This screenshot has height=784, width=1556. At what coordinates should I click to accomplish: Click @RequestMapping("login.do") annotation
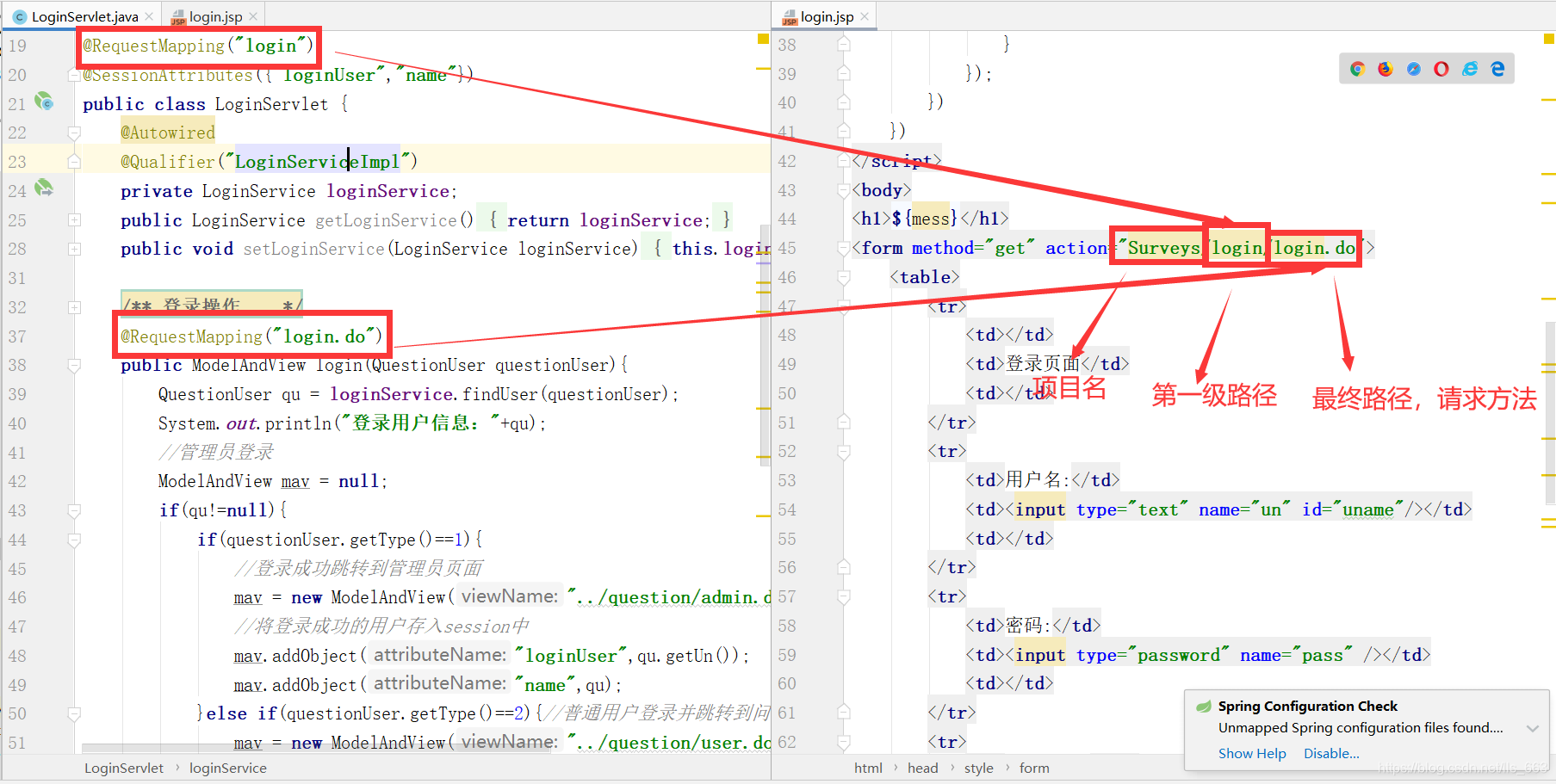[x=251, y=336]
